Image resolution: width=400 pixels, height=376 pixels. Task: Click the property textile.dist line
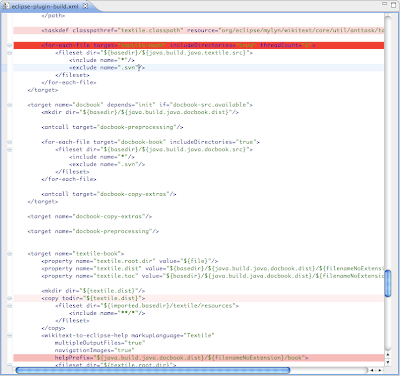tap(213, 269)
